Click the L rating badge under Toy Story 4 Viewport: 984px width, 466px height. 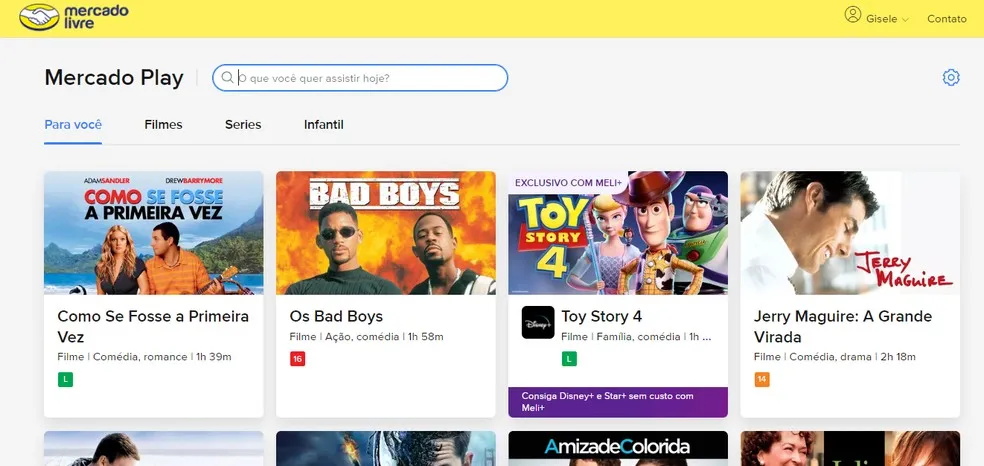click(x=569, y=359)
